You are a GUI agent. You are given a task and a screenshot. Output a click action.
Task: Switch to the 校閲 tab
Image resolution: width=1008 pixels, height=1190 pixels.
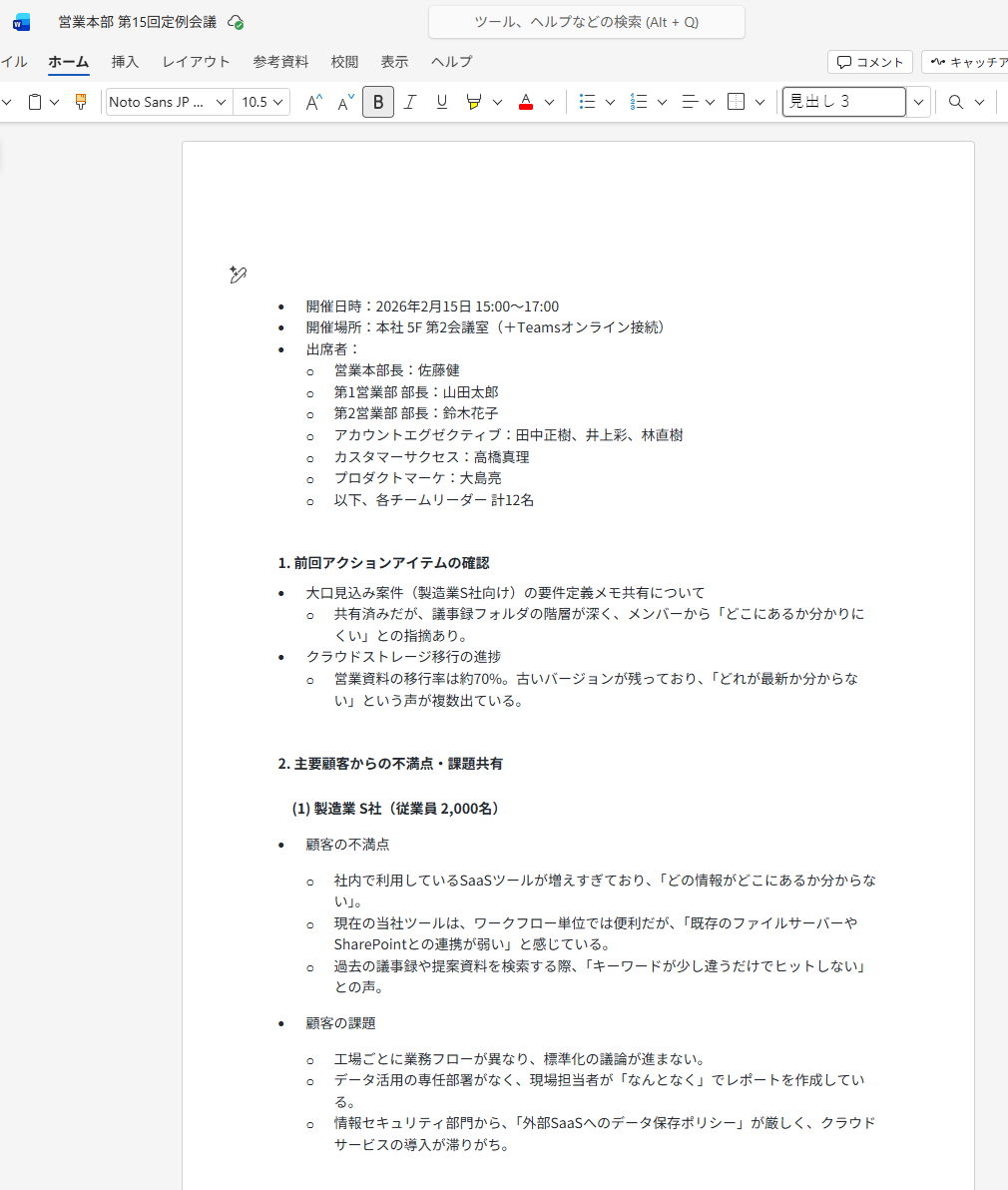pyautogui.click(x=344, y=62)
